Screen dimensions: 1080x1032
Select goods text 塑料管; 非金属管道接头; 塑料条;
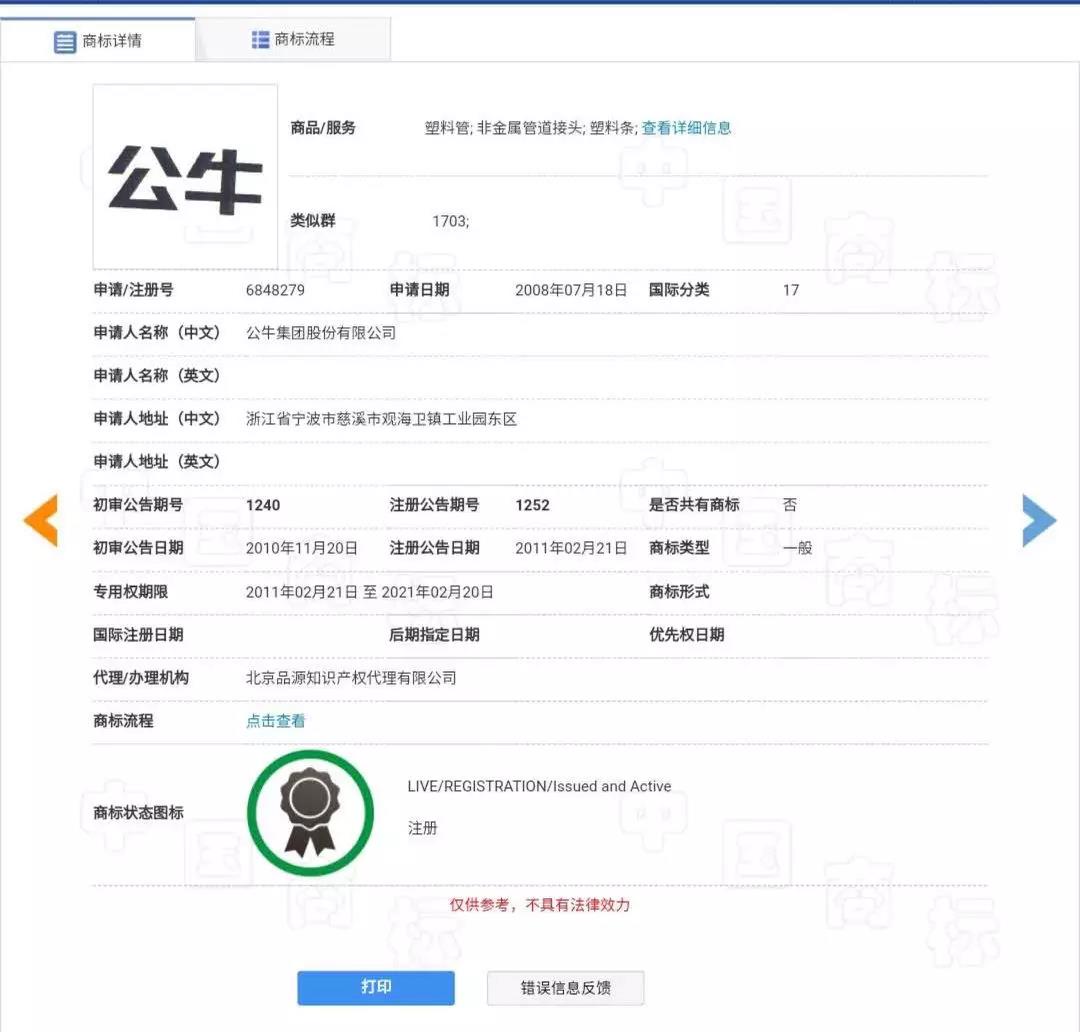531,128
